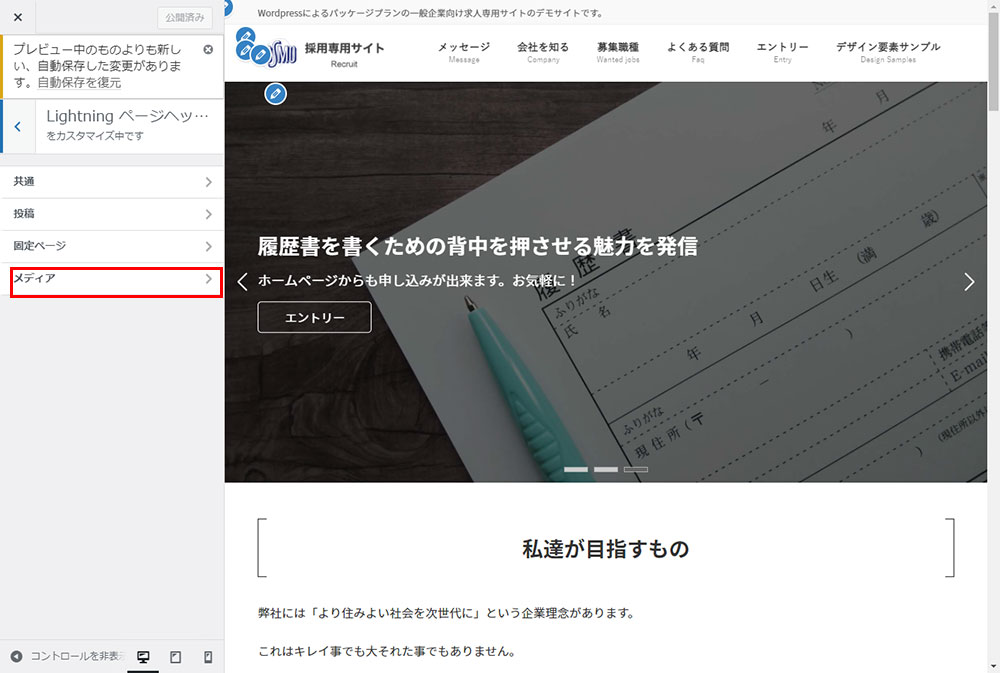Hide controls with コントロールを非表示 button
Screen dimensions: 1000x673
[x=65, y=657]
